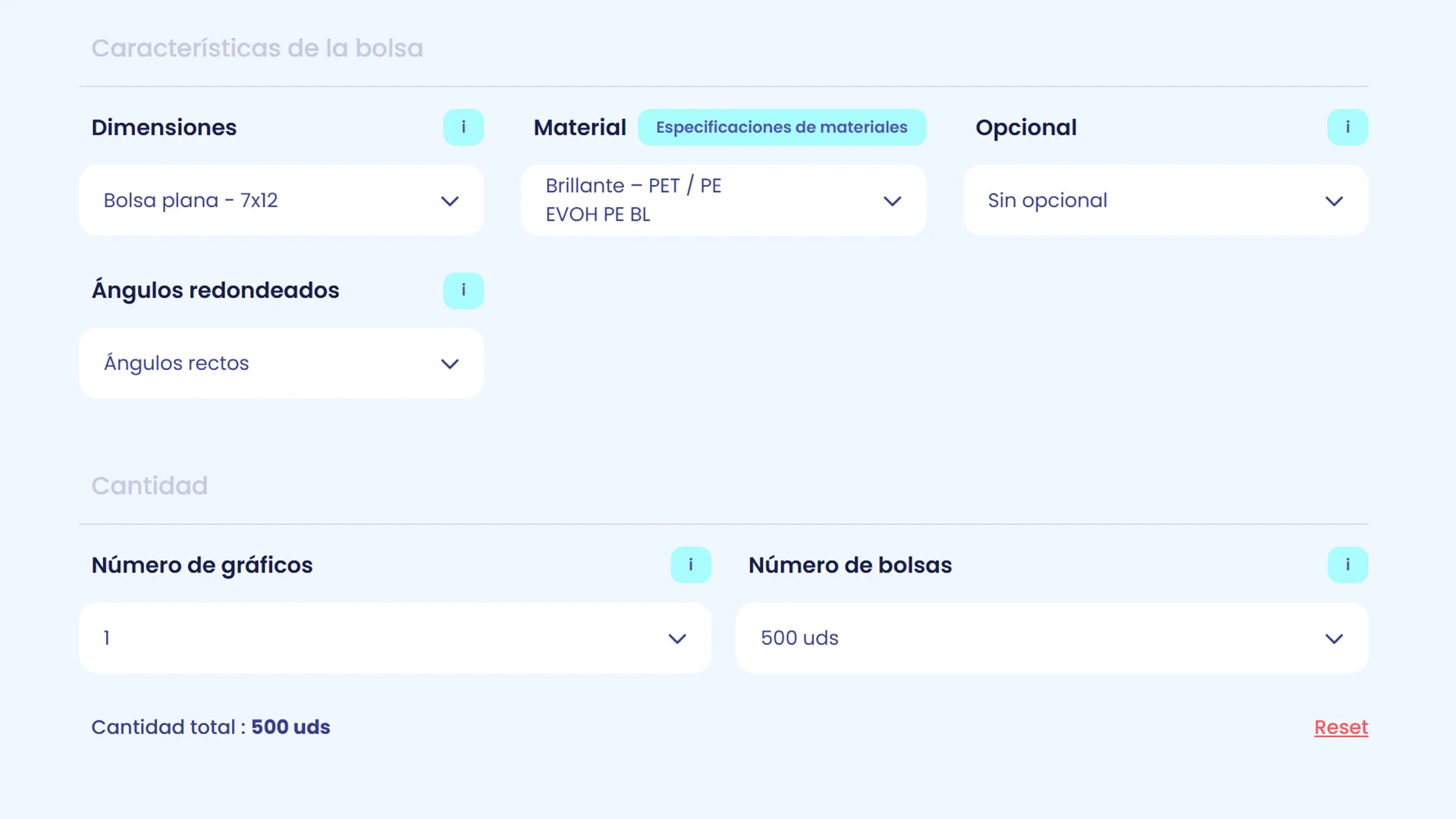
Task: Show info for Ángulos redondeados
Action: pyautogui.click(x=463, y=290)
